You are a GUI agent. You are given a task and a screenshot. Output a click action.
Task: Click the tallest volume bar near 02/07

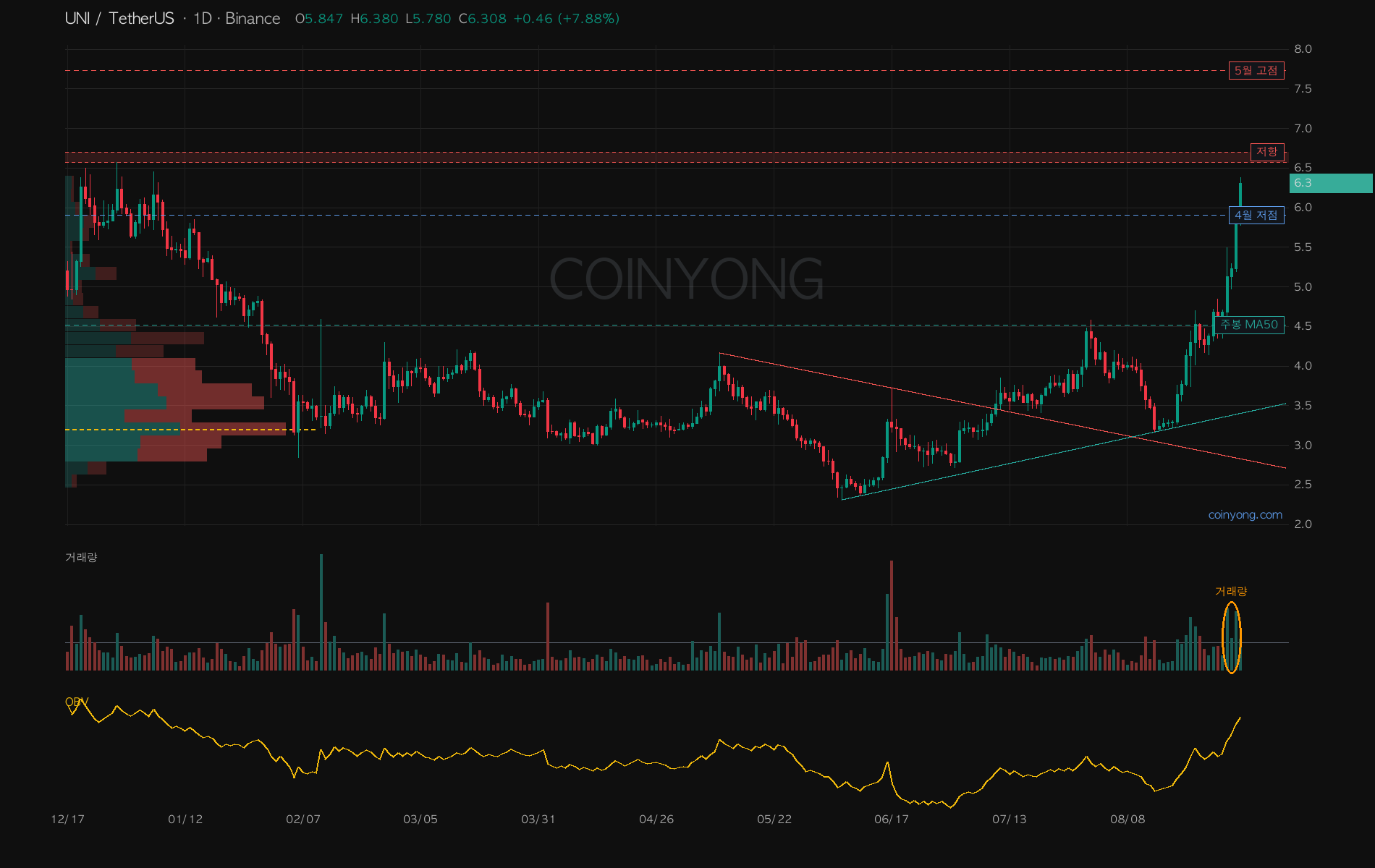pos(321,612)
